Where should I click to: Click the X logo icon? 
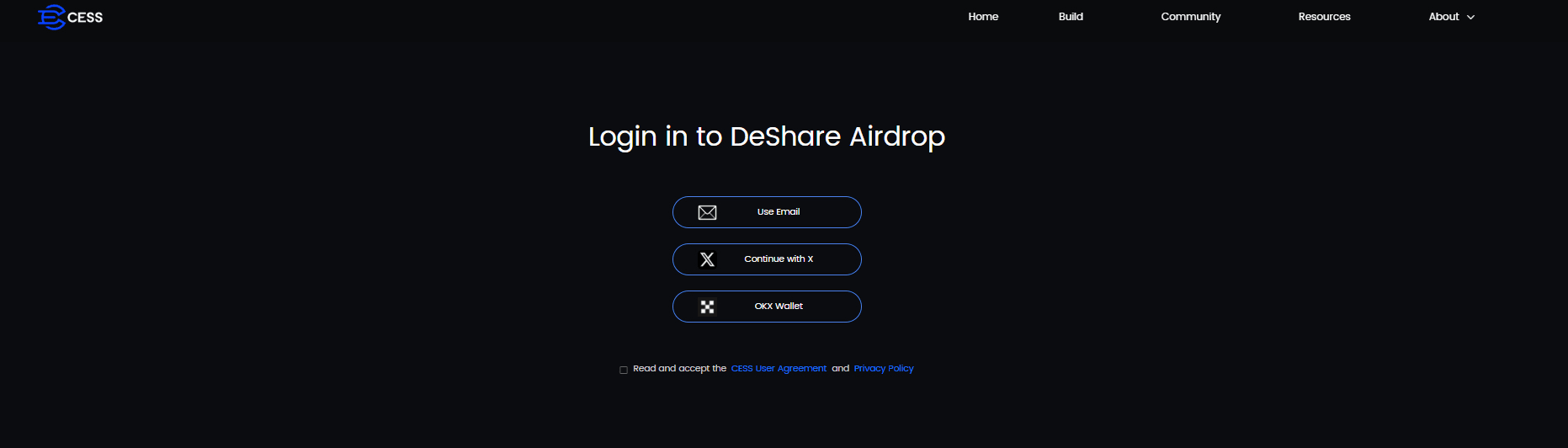point(707,259)
